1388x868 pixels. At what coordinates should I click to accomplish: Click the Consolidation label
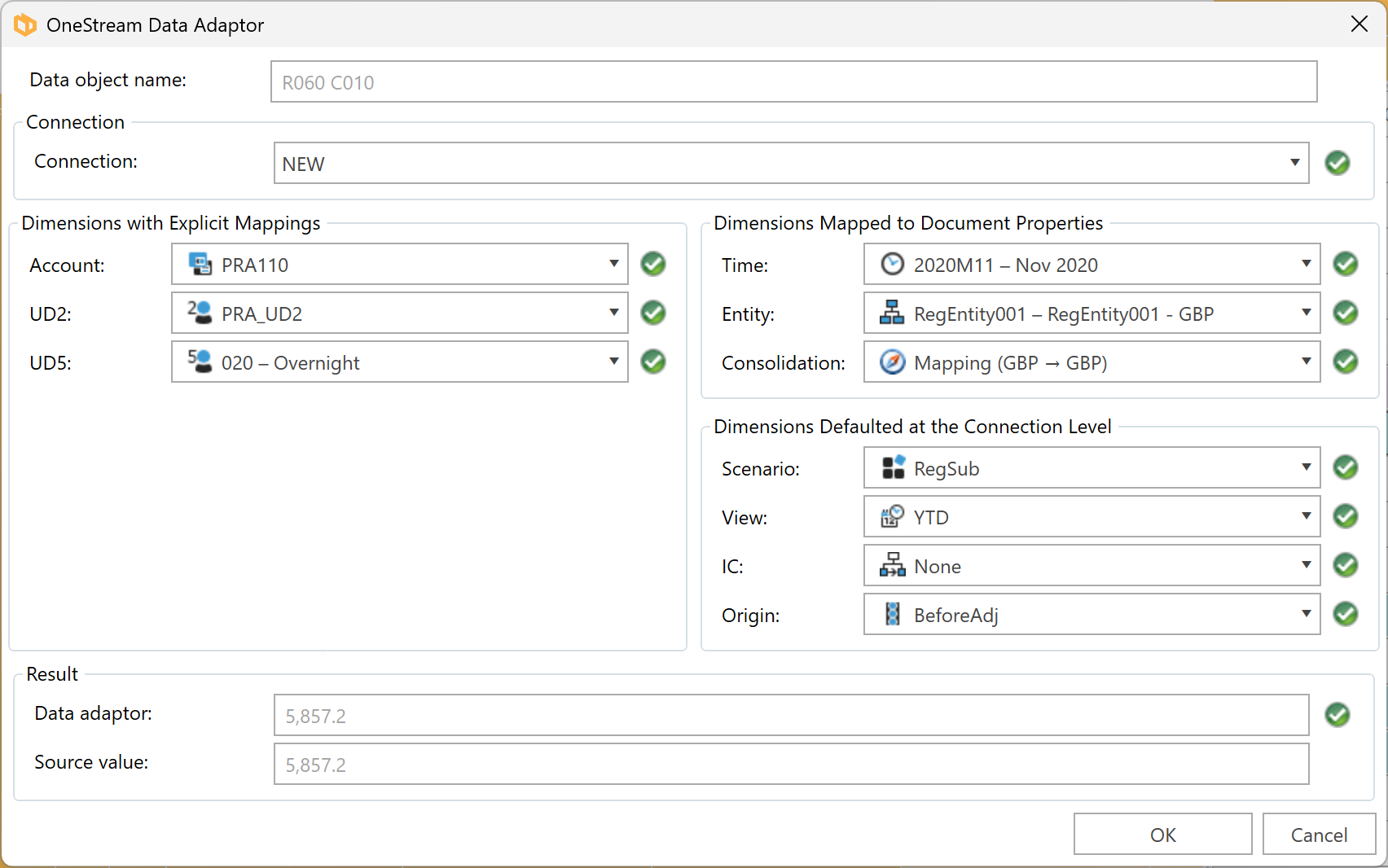coord(784,363)
